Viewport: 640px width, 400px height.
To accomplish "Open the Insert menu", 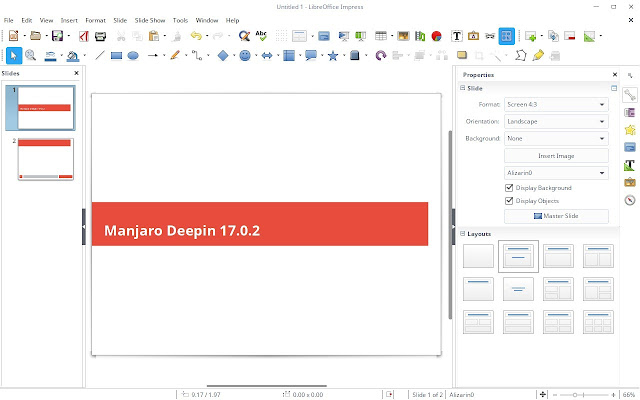I will (x=69, y=20).
